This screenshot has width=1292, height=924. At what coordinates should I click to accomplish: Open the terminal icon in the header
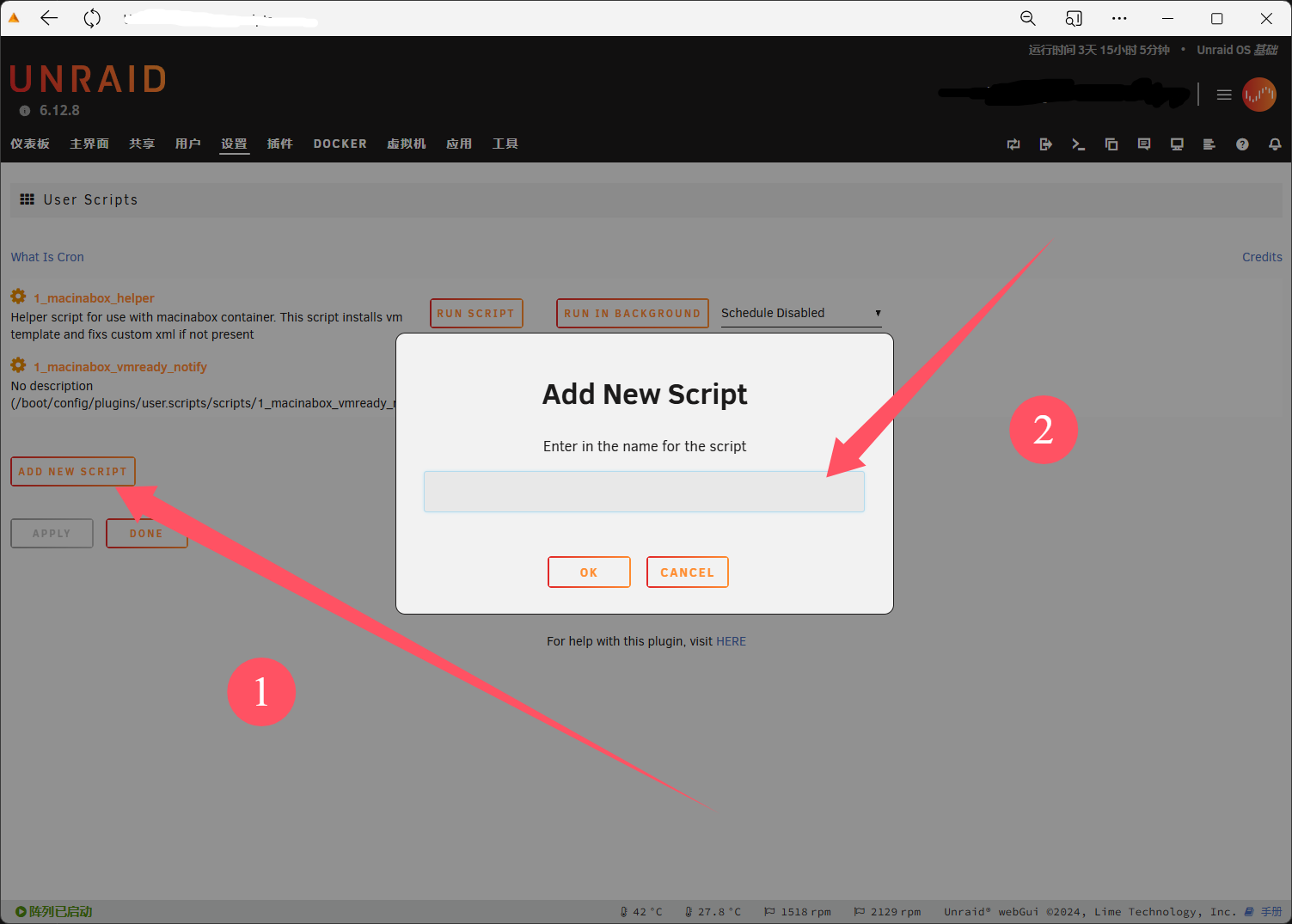coord(1078,144)
